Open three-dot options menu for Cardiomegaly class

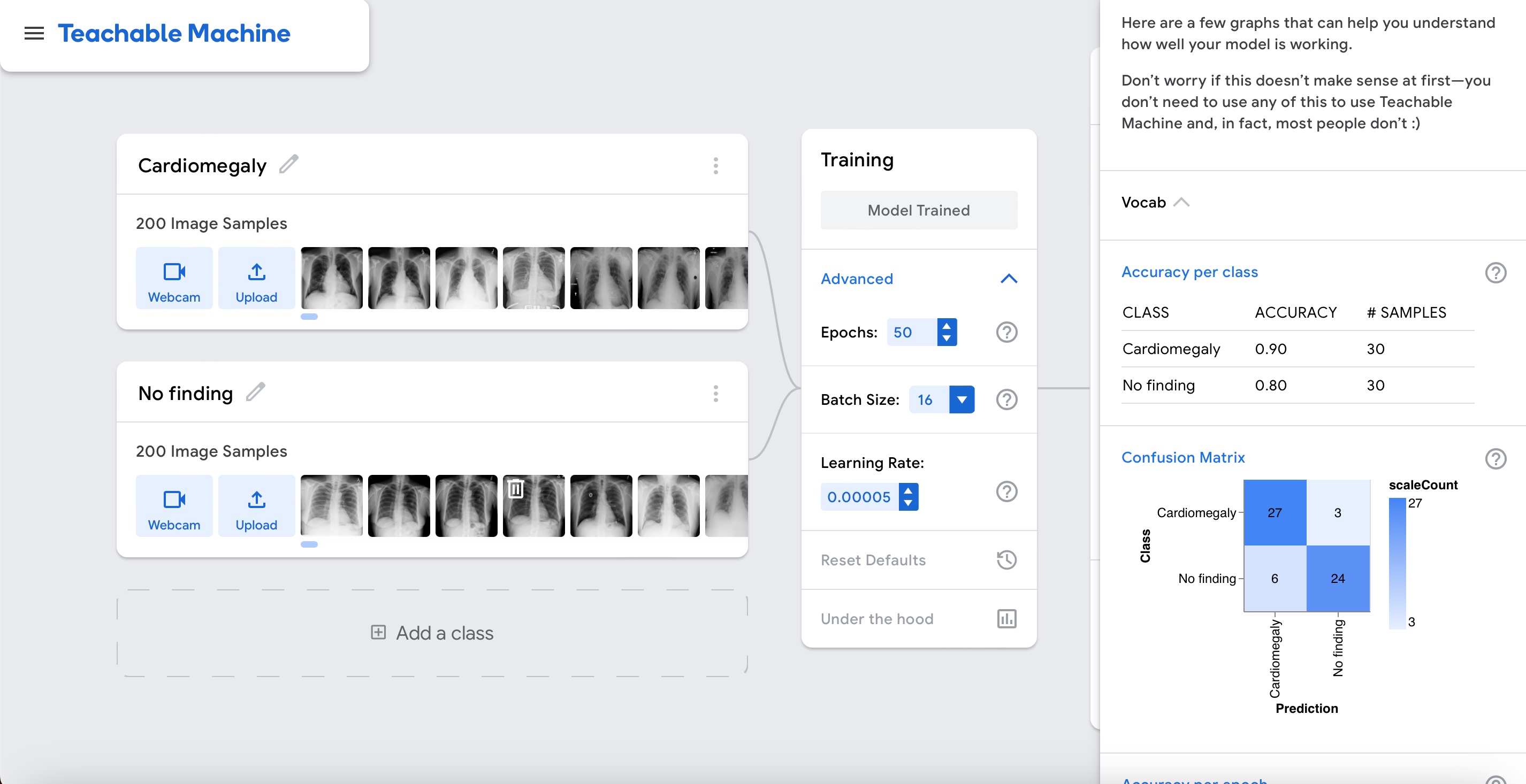pos(715,166)
